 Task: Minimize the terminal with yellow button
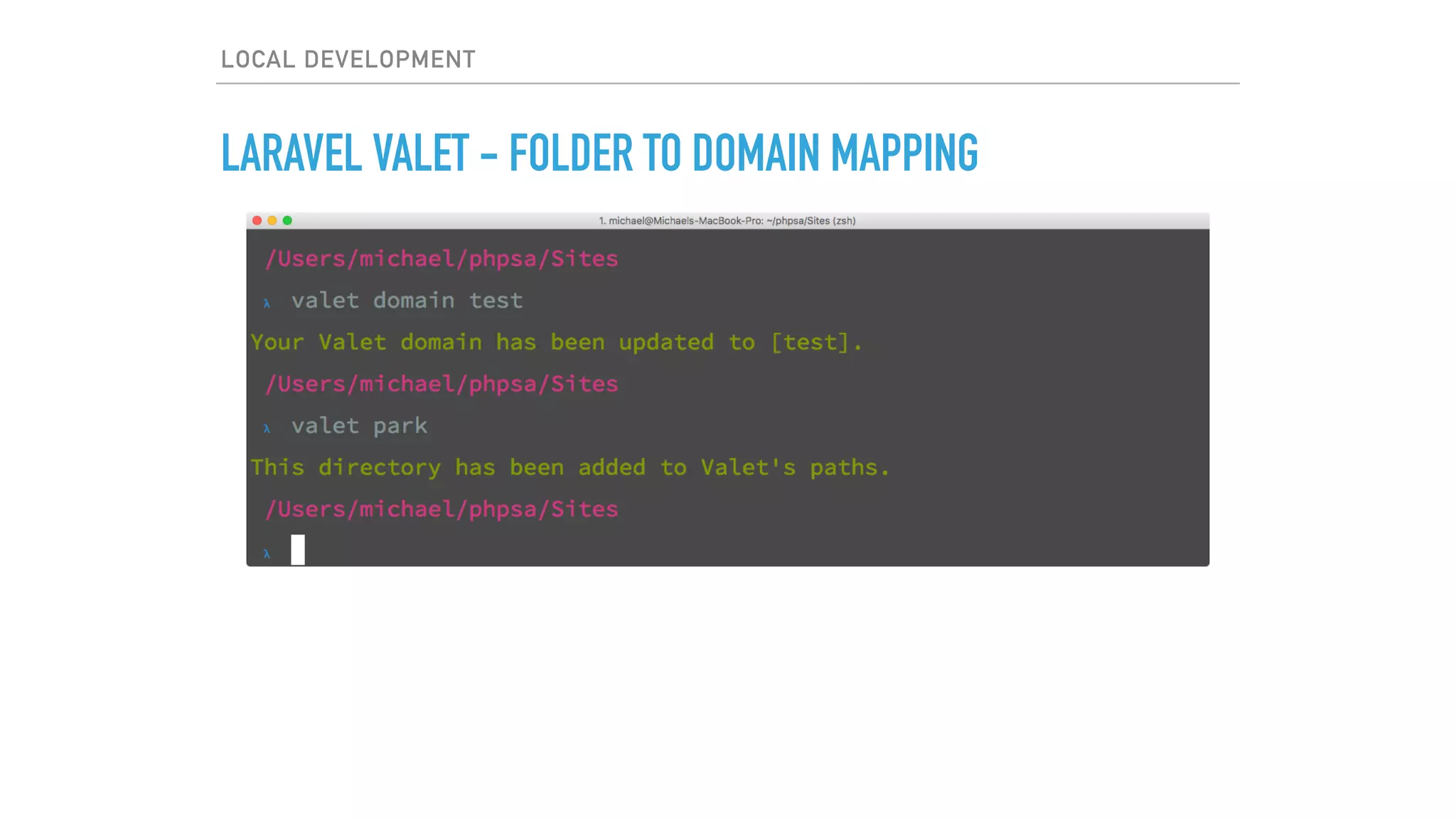pos(272,220)
